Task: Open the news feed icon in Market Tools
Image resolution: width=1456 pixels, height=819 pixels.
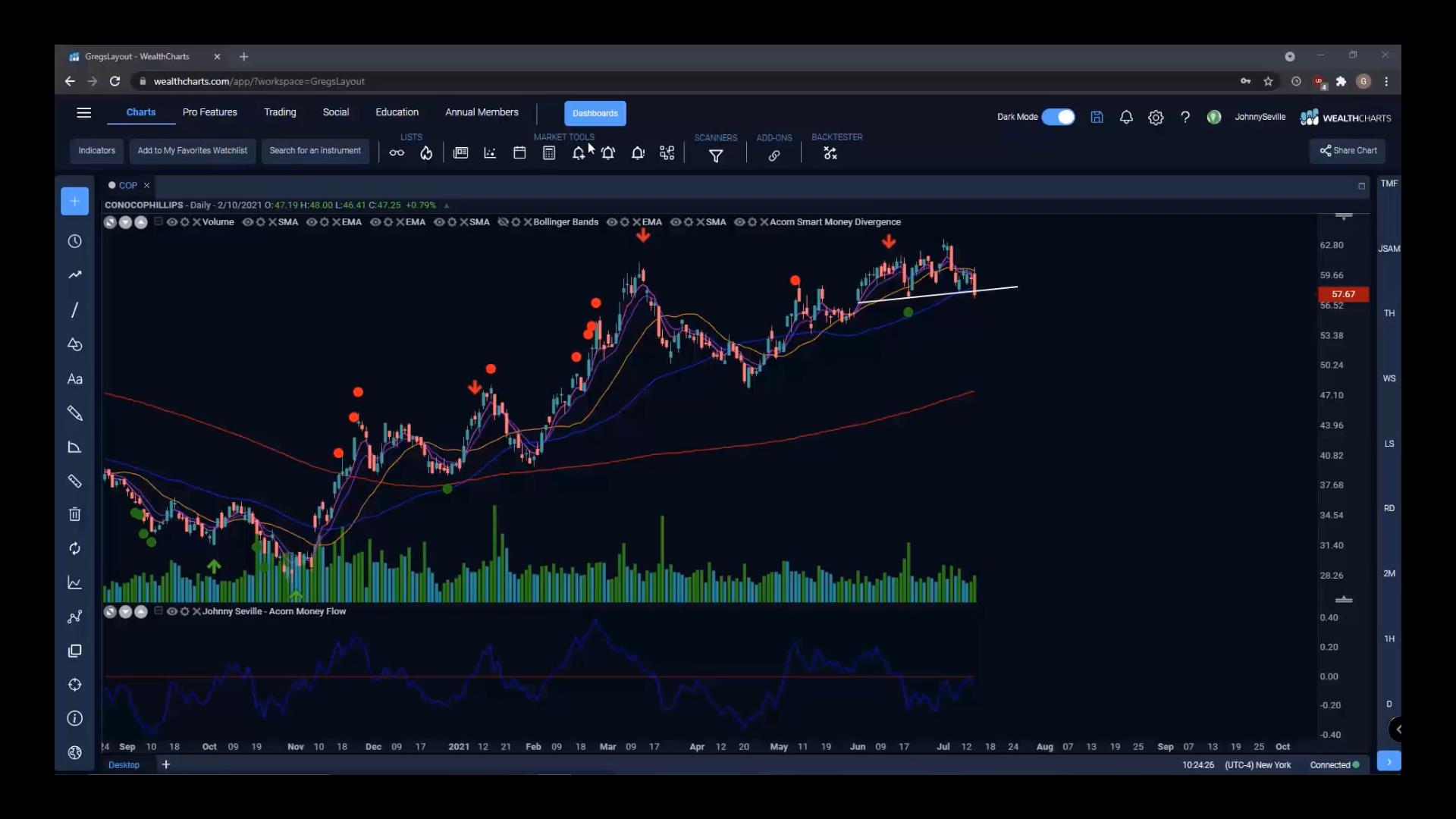Action: point(460,153)
